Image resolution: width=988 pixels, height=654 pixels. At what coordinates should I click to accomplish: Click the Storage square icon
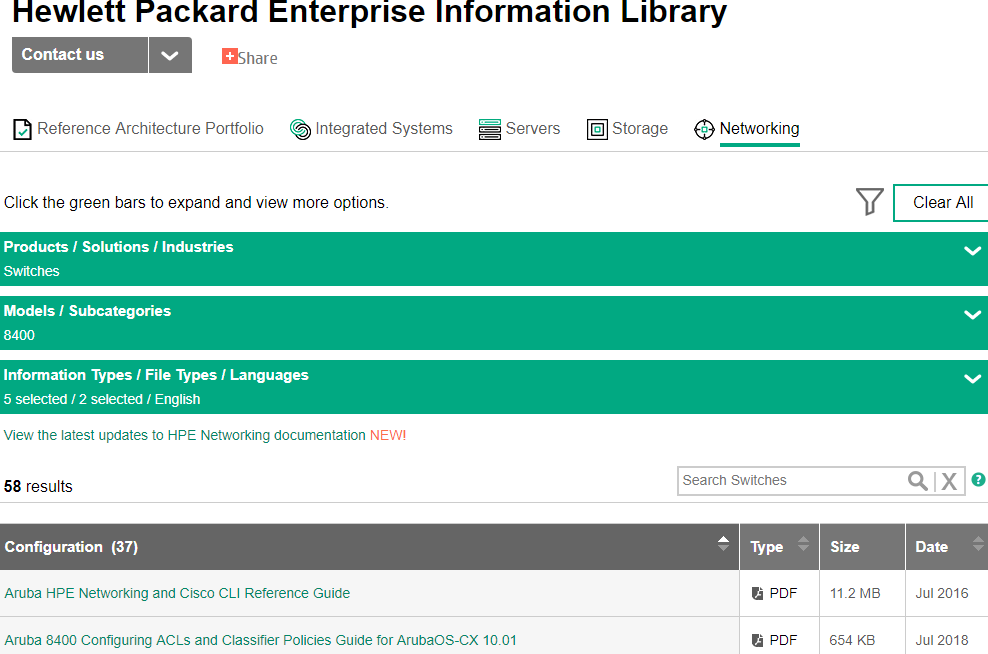click(x=597, y=129)
